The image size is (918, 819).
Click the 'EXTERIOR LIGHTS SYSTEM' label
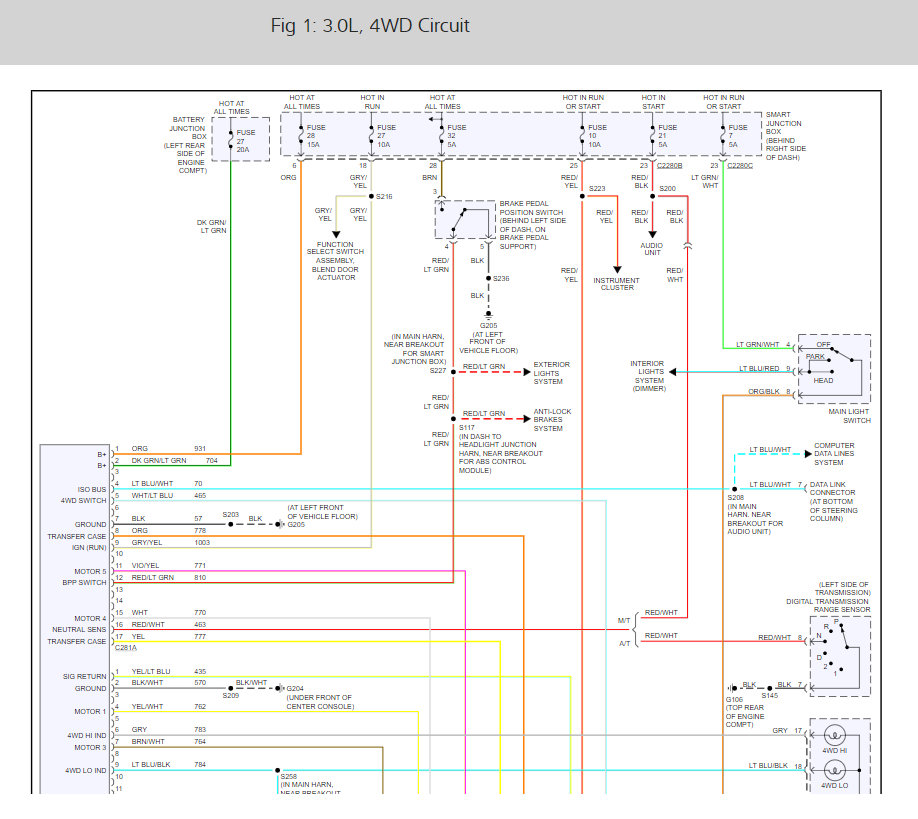pyautogui.click(x=552, y=373)
